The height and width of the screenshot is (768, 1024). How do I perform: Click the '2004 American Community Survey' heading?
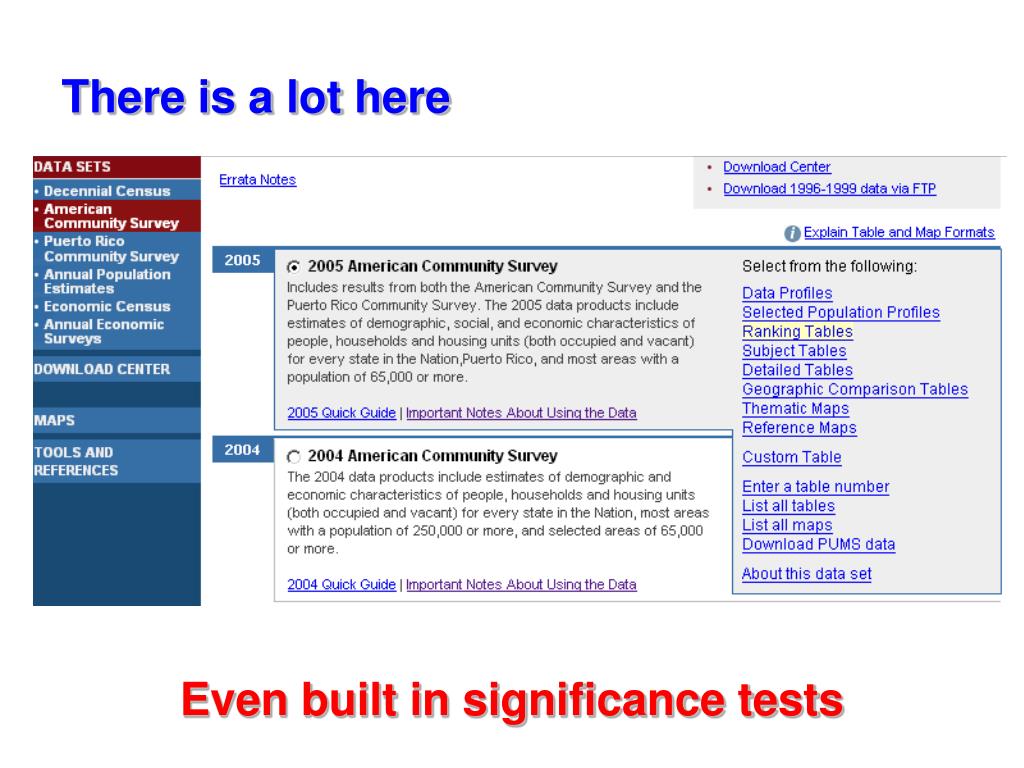coord(432,456)
